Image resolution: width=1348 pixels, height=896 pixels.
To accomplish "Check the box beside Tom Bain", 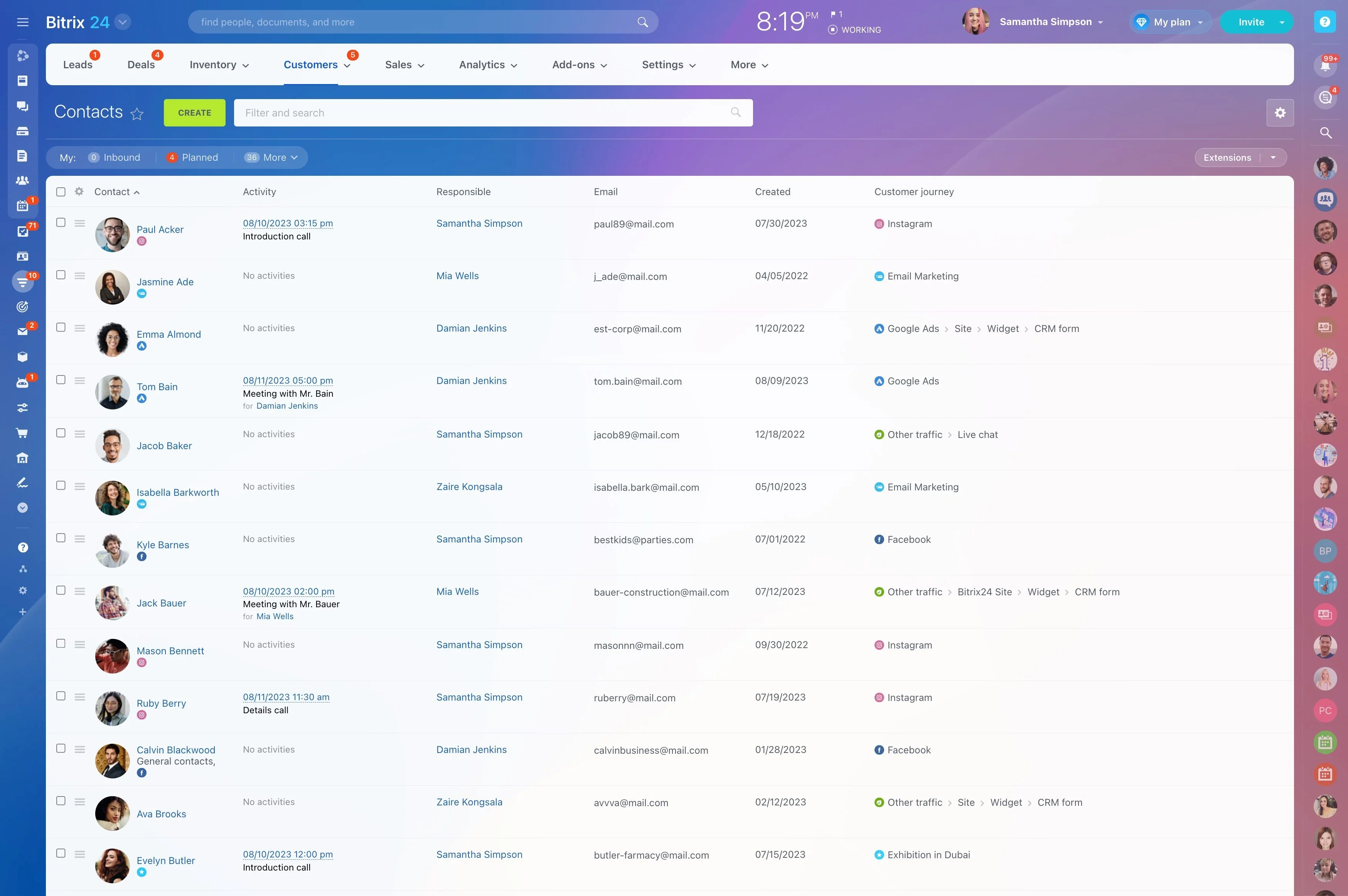I will 61,379.
